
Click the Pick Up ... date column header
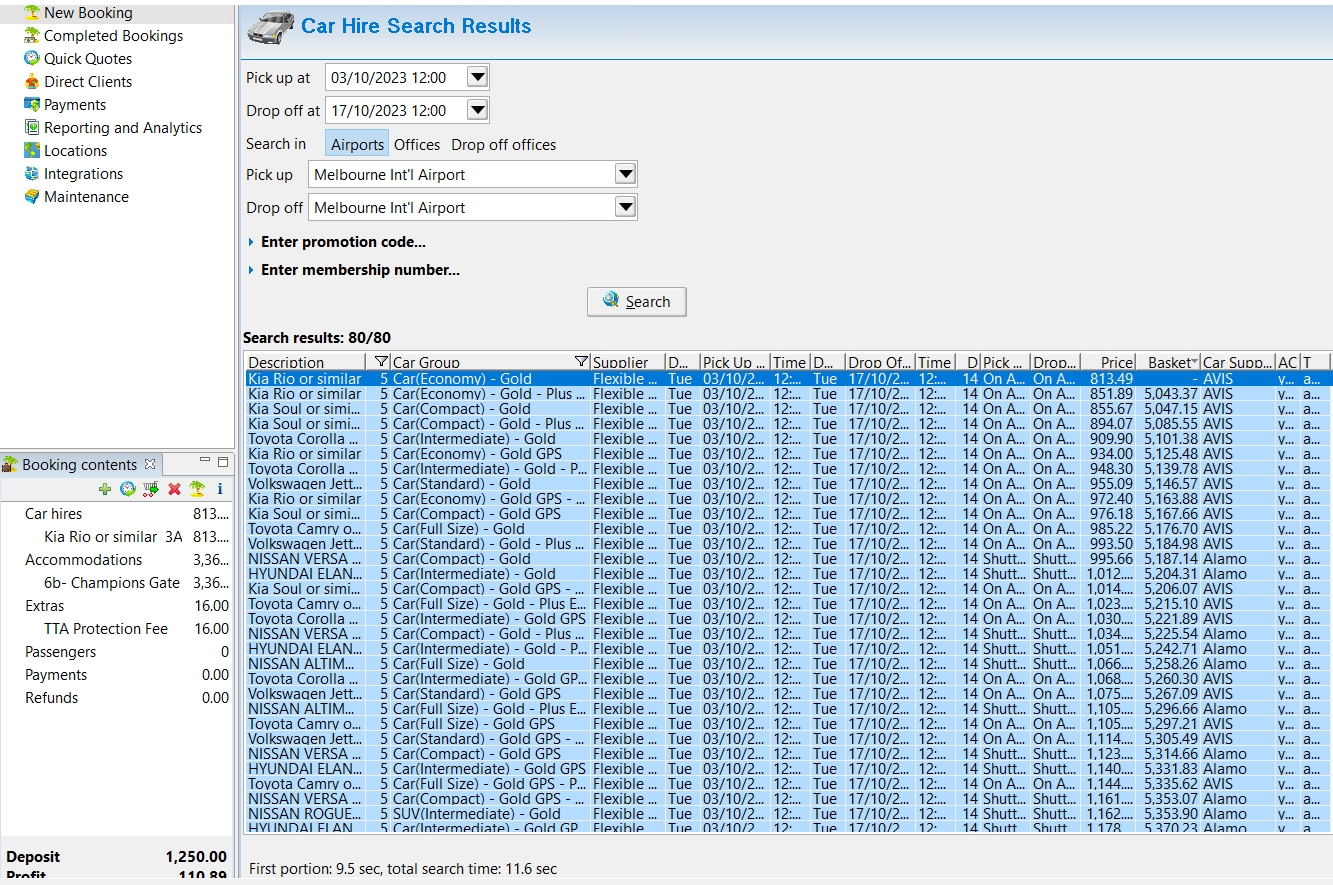point(735,362)
